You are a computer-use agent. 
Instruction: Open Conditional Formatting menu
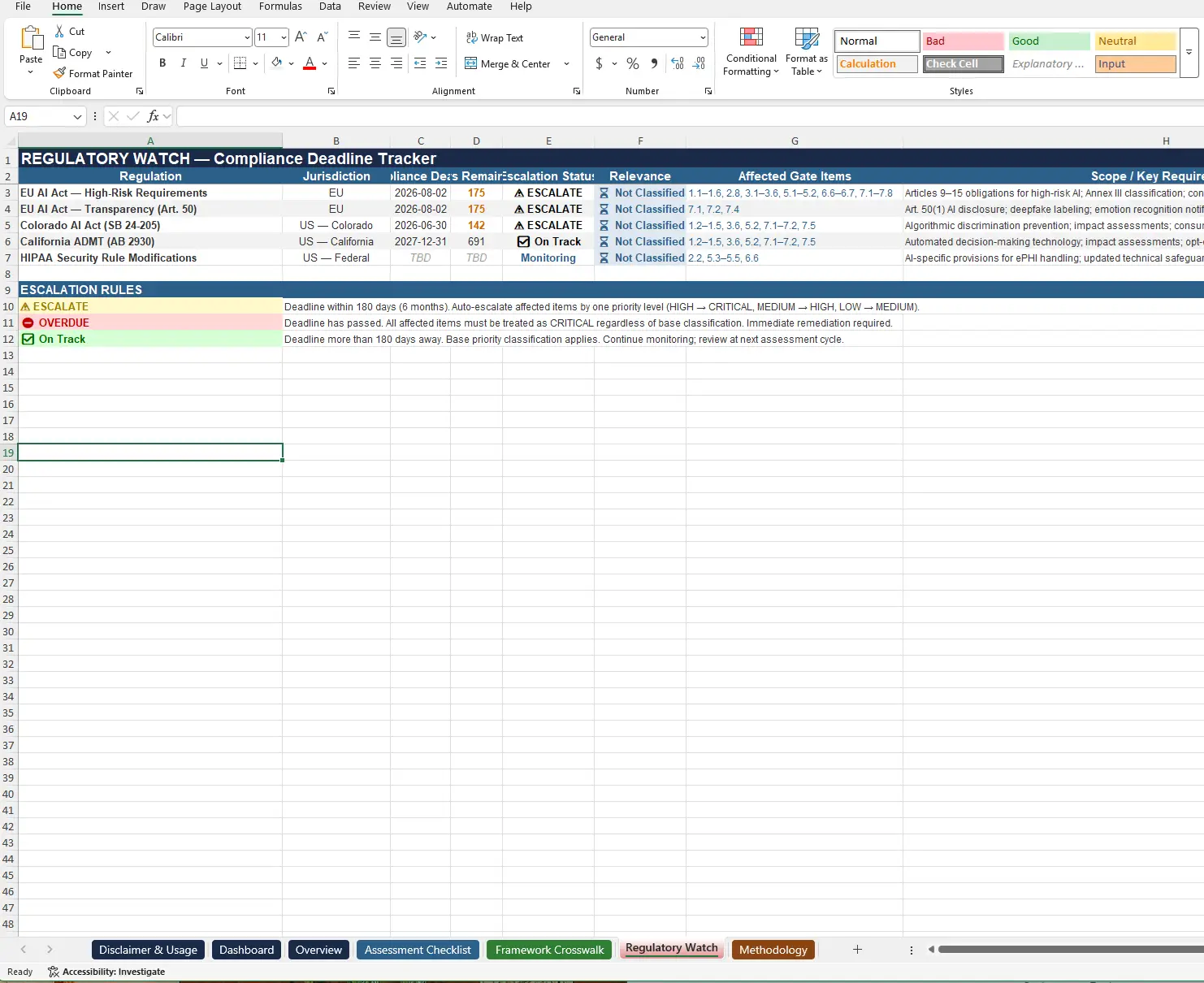(751, 52)
